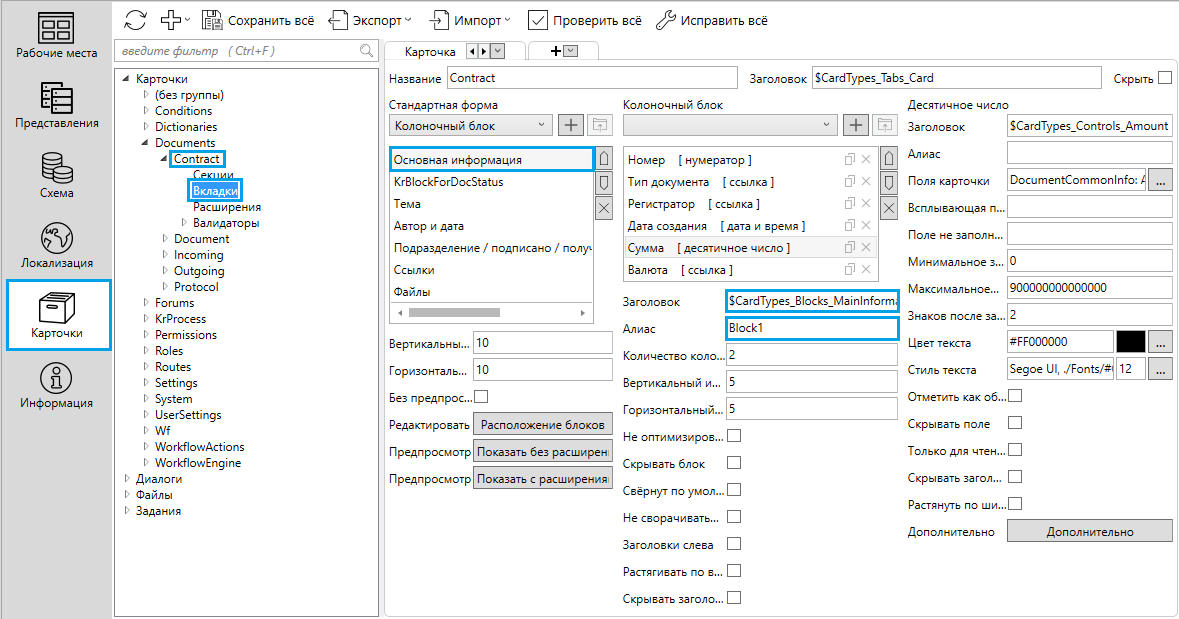
Task: Add a block with the plus button beside Стандартная форма
Action: coord(570,125)
